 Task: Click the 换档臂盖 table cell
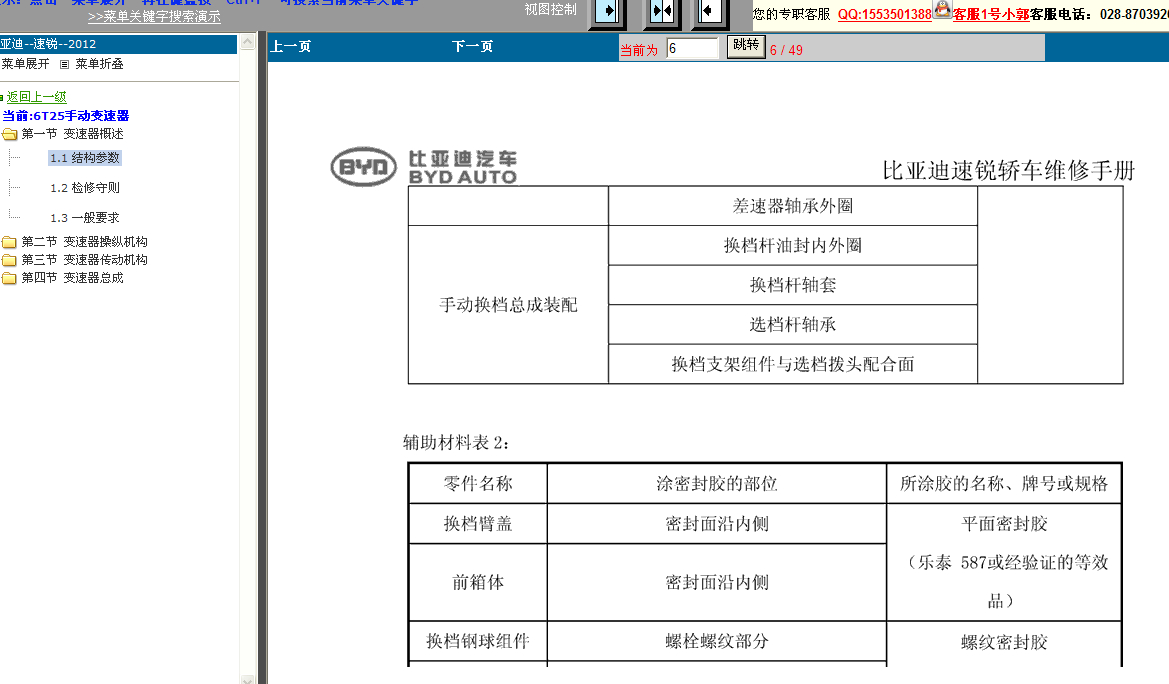tap(478, 524)
